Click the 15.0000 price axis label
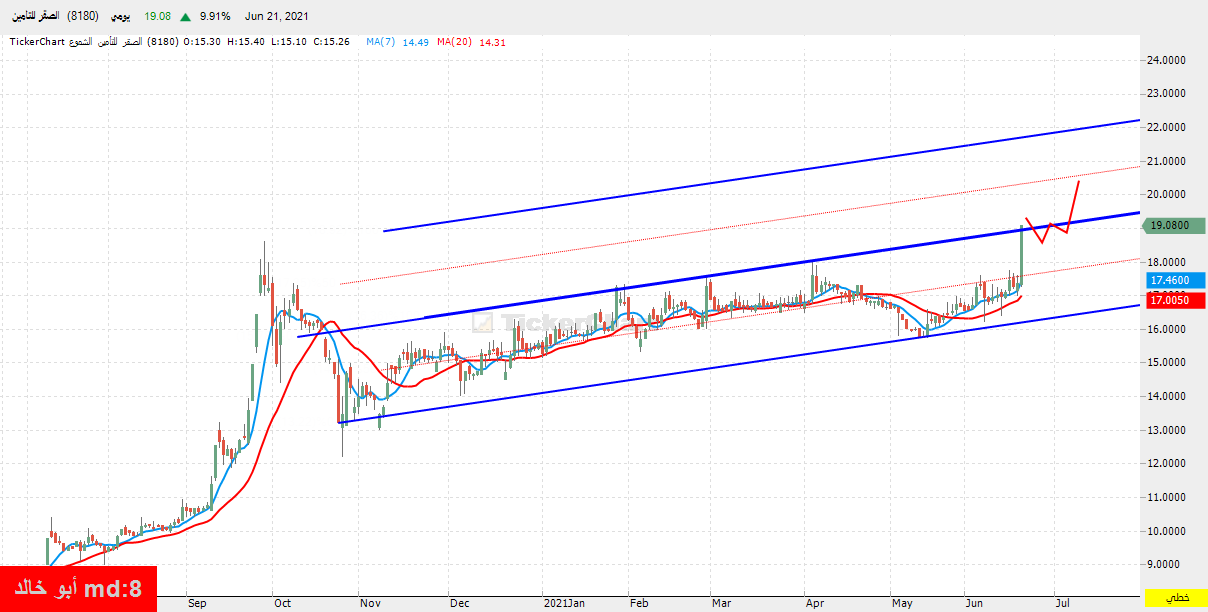Image resolution: width=1208 pixels, height=612 pixels. tap(1167, 362)
